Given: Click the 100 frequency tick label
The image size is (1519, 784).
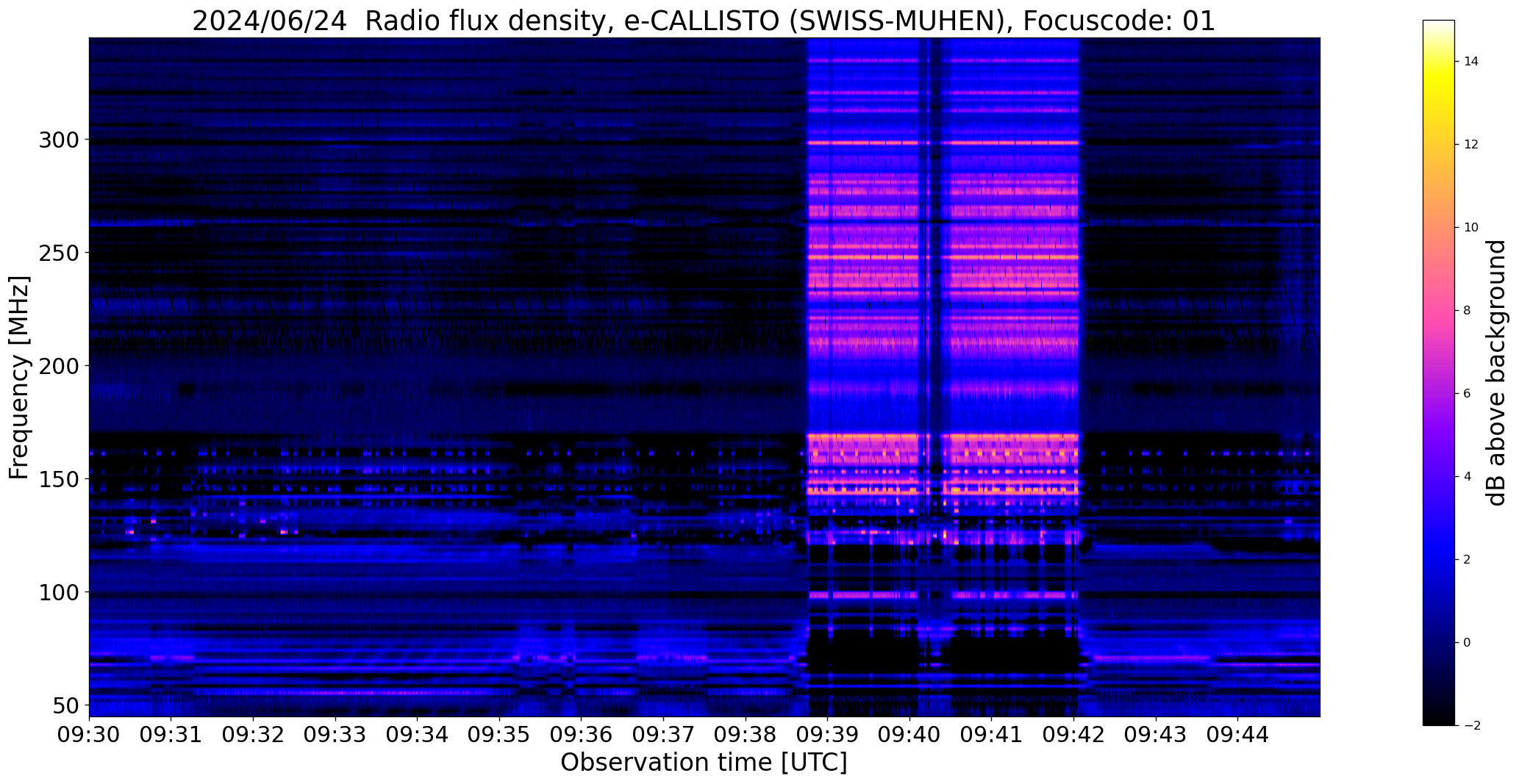Looking at the screenshot, I should point(60,592).
